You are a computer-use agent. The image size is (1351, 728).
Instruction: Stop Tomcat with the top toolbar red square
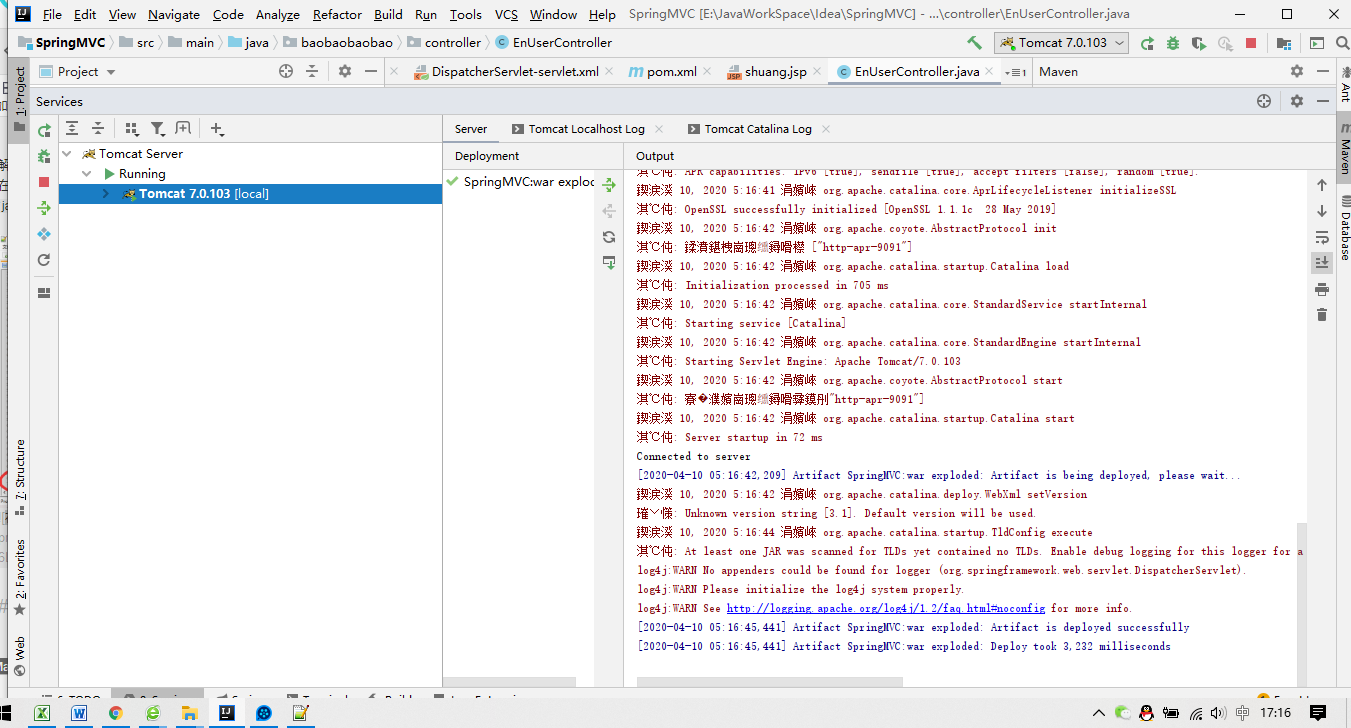click(1251, 43)
